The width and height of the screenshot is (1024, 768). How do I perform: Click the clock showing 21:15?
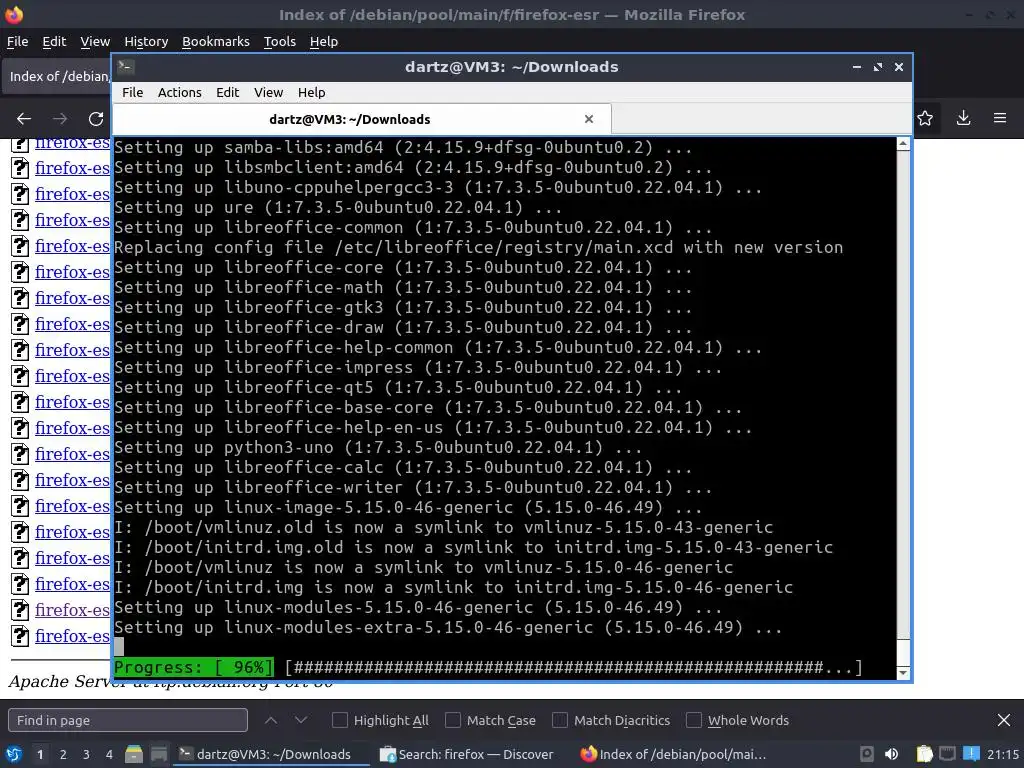coord(1002,754)
